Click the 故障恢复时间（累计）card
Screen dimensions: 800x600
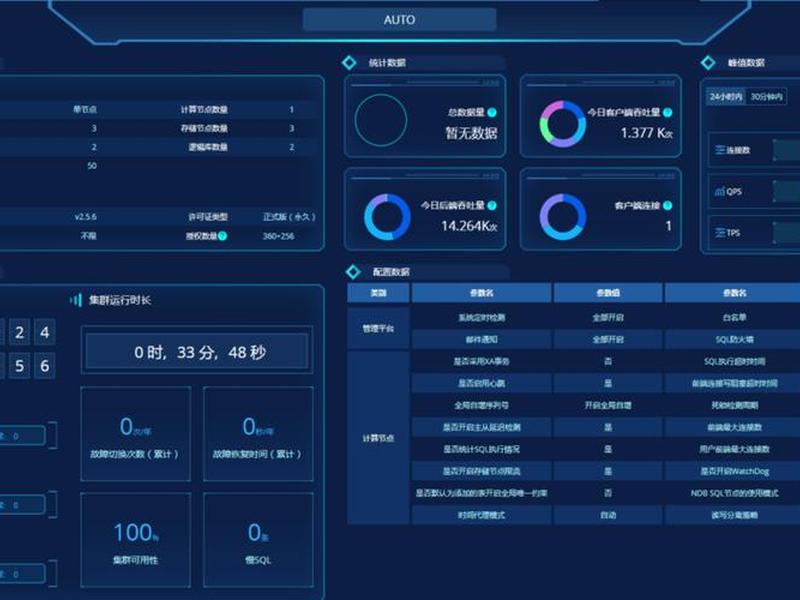click(258, 434)
